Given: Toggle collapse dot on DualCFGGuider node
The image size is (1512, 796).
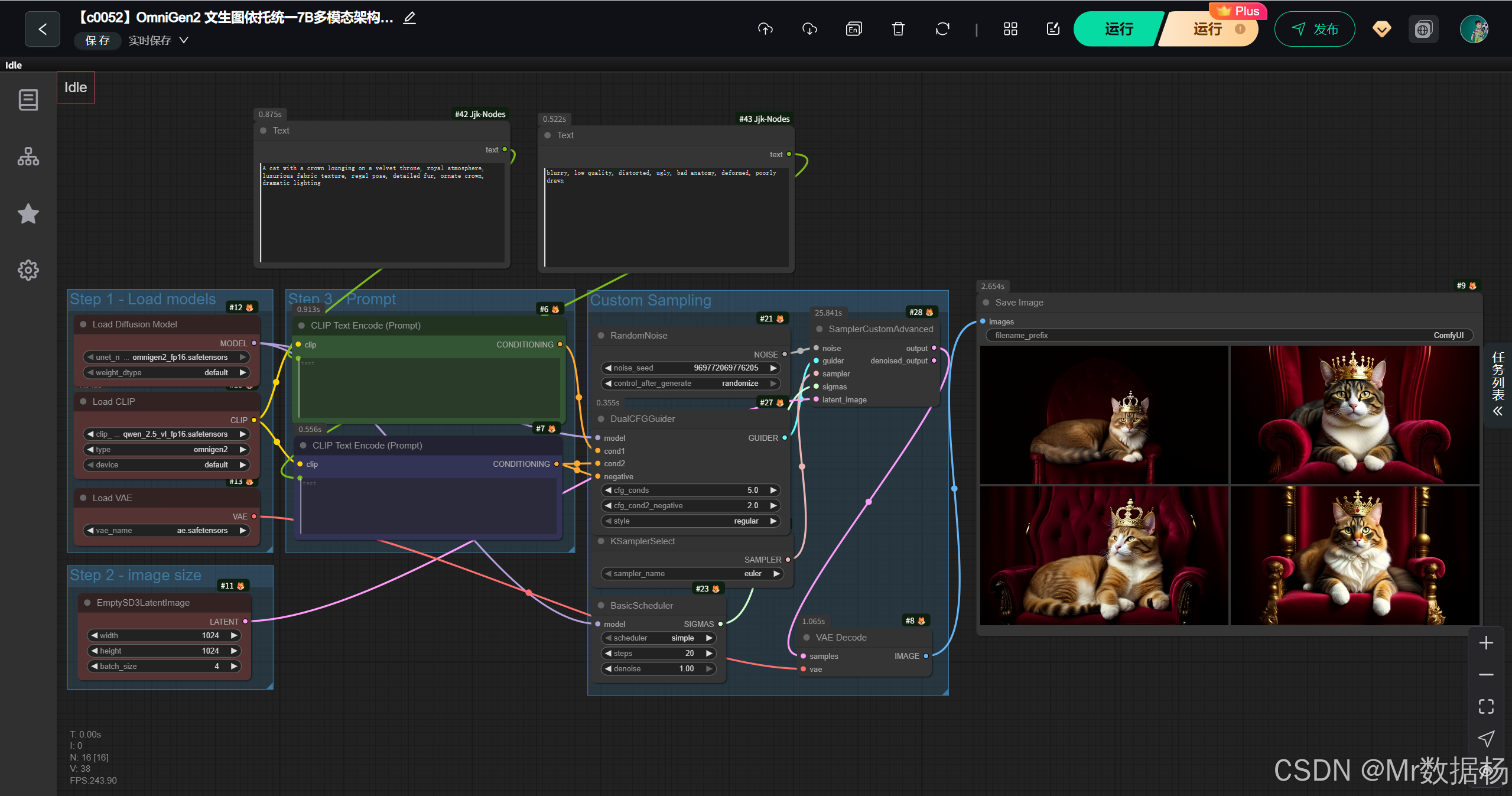Looking at the screenshot, I should [x=601, y=419].
